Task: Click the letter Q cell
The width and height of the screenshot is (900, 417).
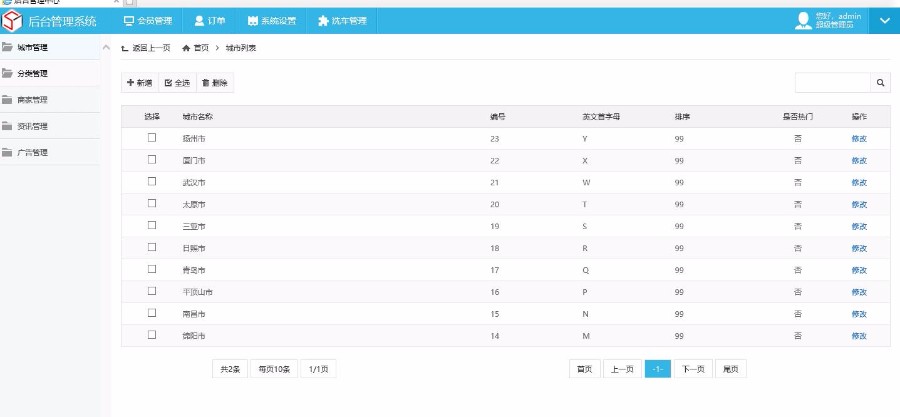Action: 585,270
